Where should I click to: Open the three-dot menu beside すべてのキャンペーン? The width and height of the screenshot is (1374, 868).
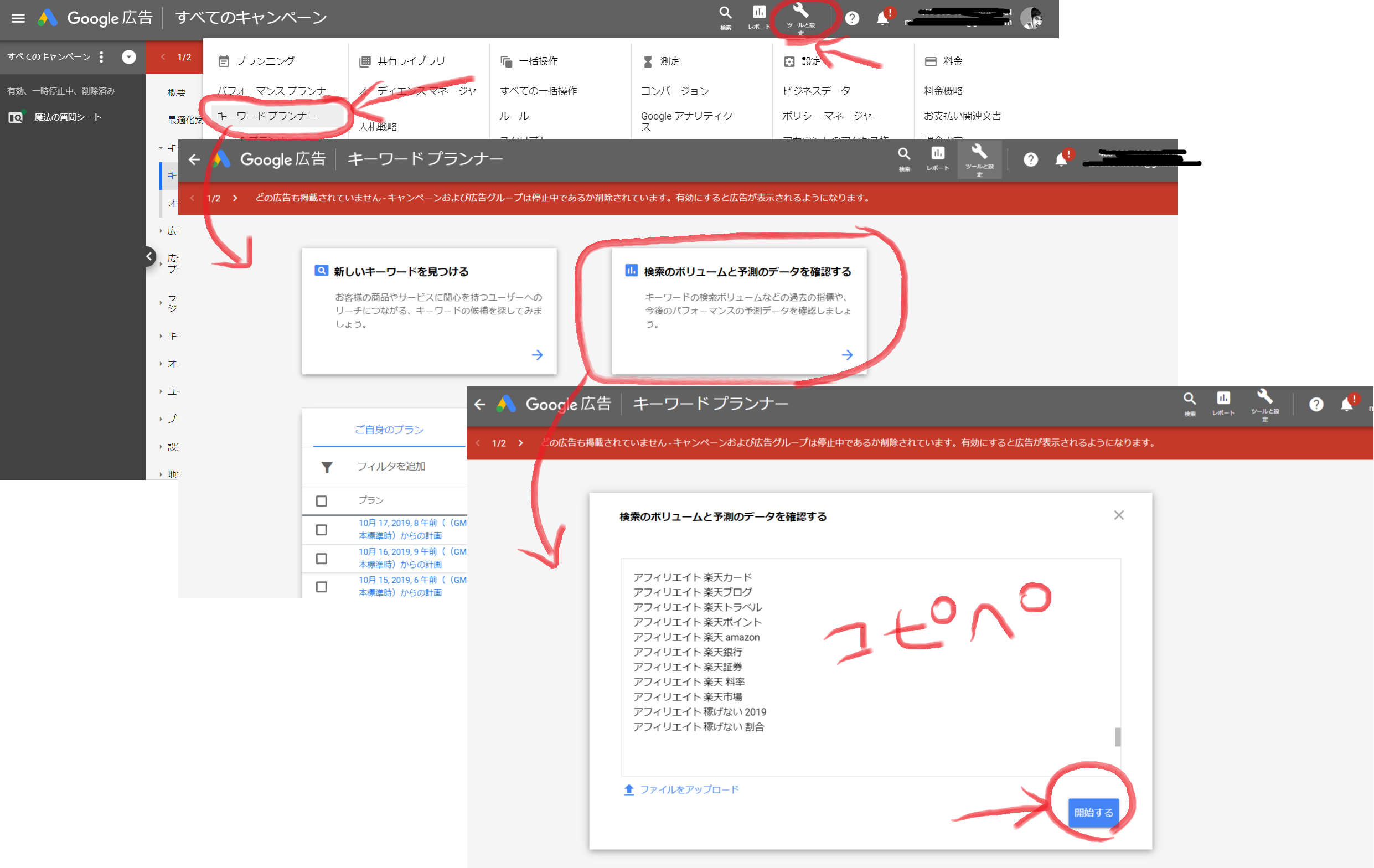[101, 56]
